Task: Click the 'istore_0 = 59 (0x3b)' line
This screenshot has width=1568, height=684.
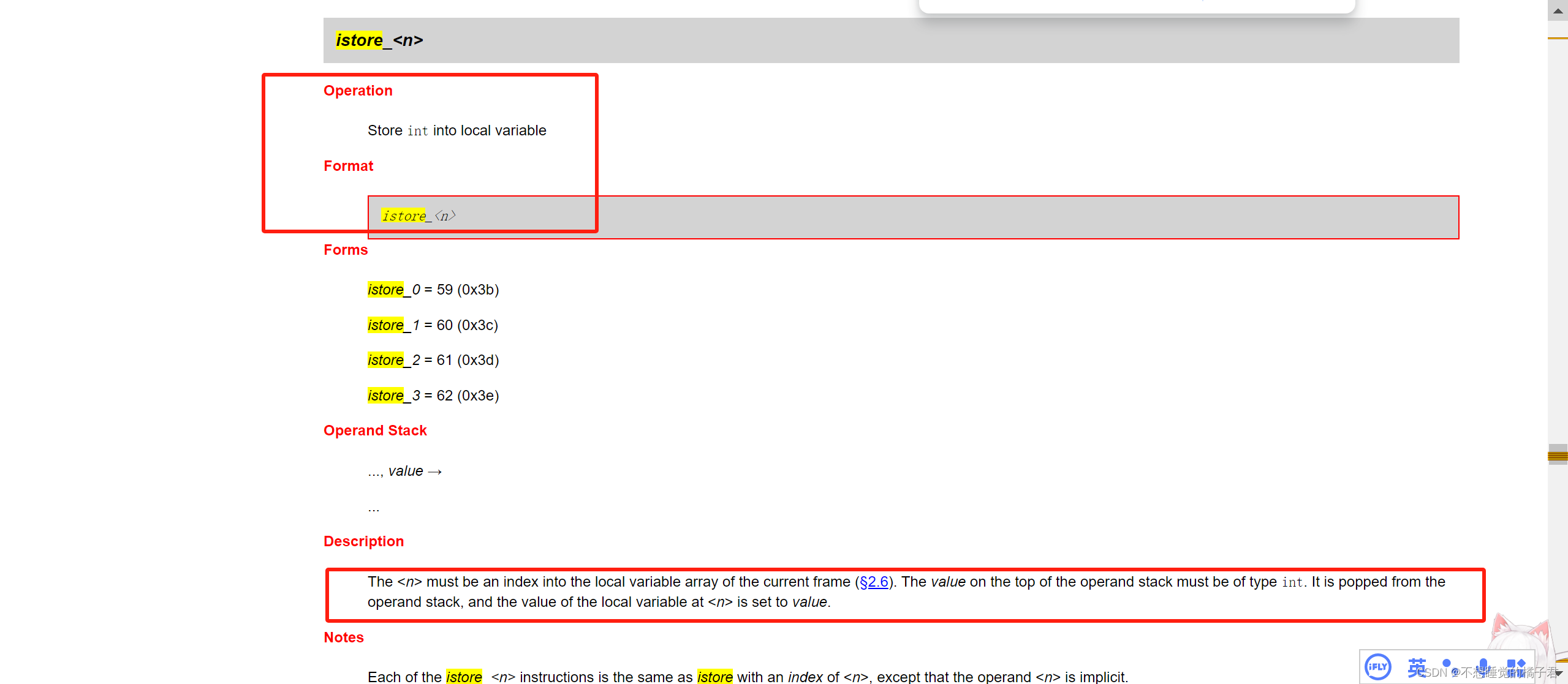Action: click(x=433, y=290)
